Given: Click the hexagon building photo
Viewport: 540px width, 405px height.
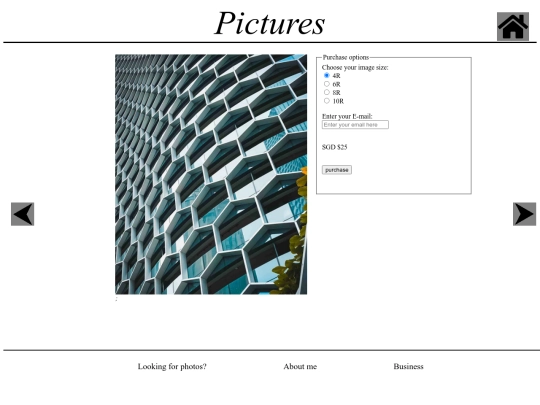Looking at the screenshot, I should pos(211,174).
